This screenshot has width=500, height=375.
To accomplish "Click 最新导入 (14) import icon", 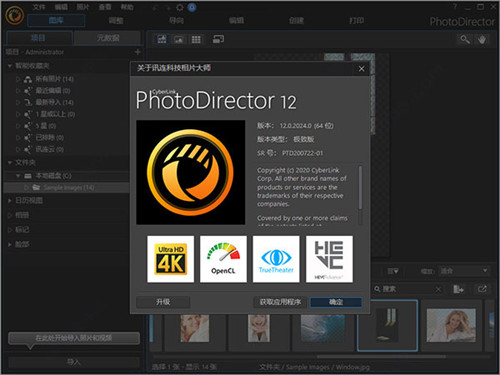I will tap(28, 102).
